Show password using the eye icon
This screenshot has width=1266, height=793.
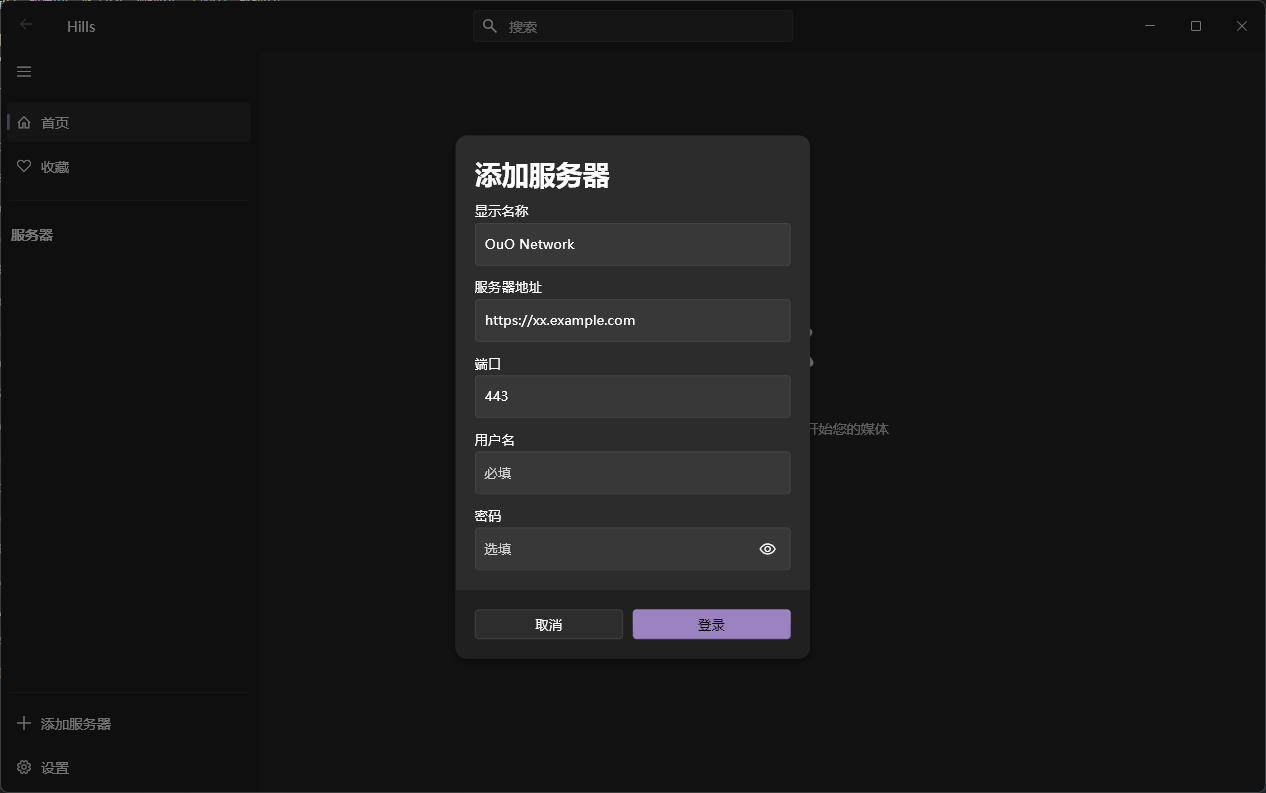pos(767,549)
